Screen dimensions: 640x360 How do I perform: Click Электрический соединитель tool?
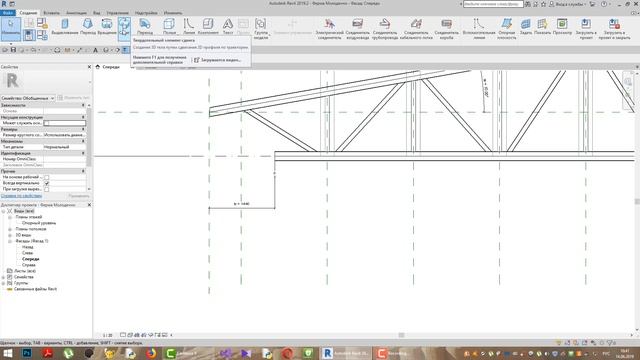(329, 29)
